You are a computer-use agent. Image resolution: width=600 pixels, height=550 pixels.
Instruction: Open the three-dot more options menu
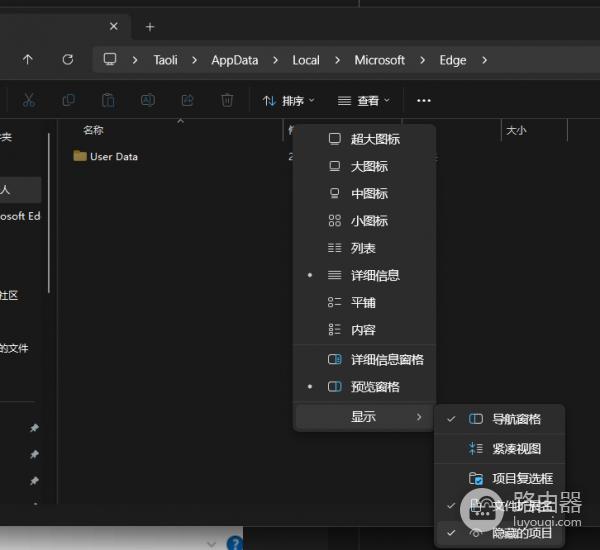424,100
